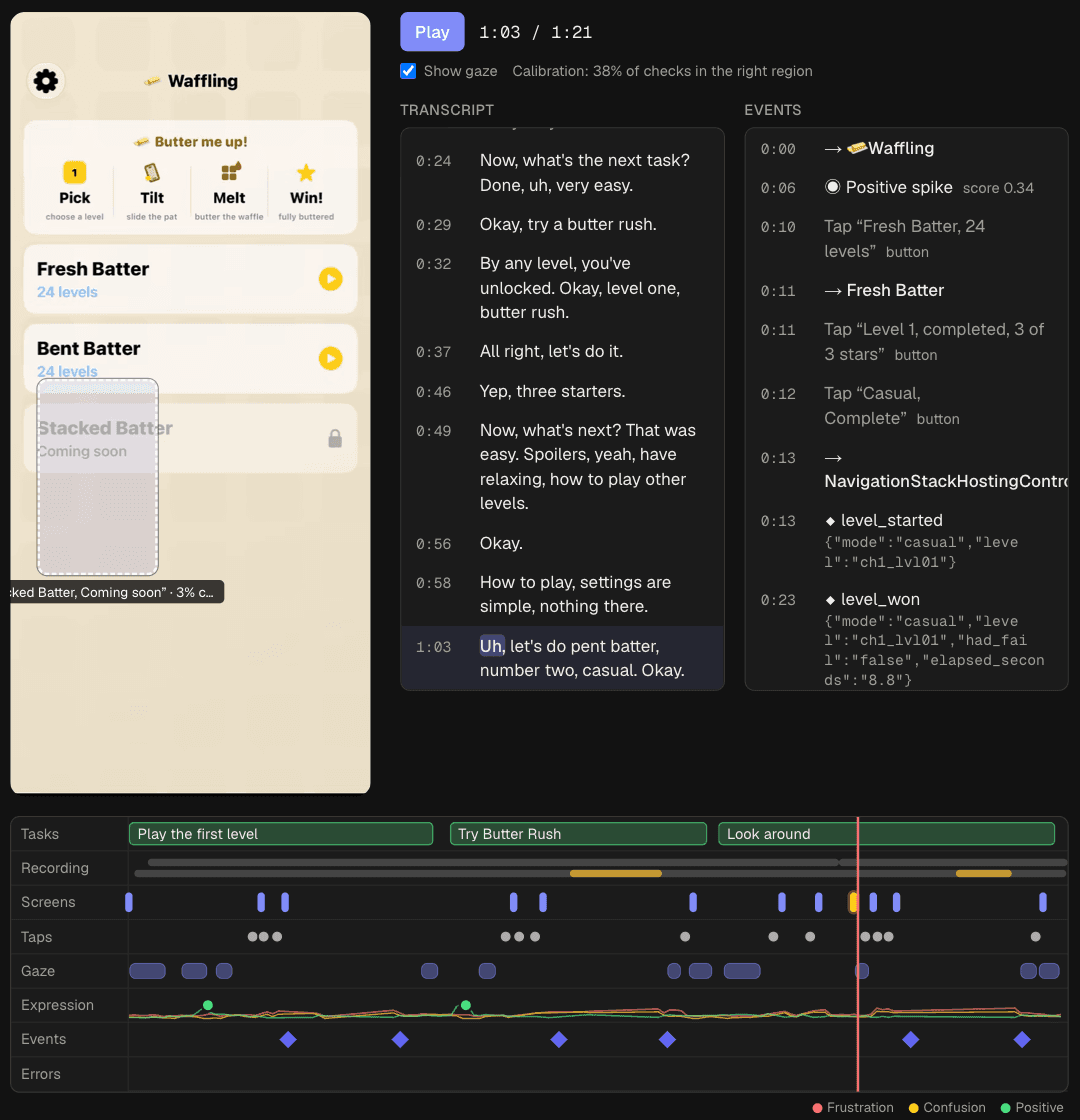Jump to transcript line 'Yep, three starters.'
The width and height of the screenshot is (1080, 1120).
coord(562,391)
